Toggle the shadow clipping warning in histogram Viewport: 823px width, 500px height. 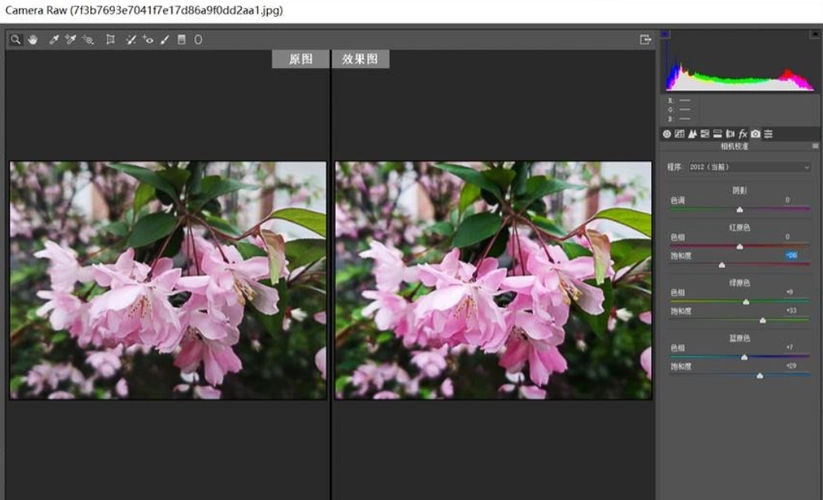tap(666, 34)
